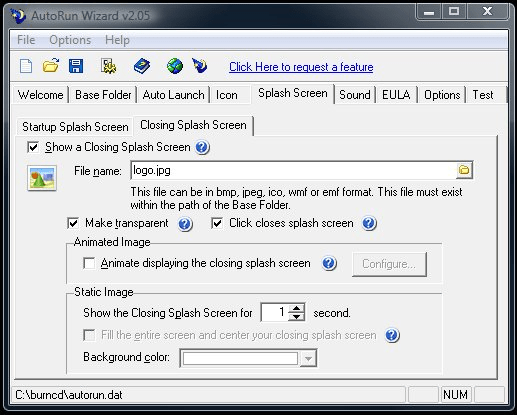Switch to the Base Folder tab
517x415 pixels.
[x=103, y=95]
